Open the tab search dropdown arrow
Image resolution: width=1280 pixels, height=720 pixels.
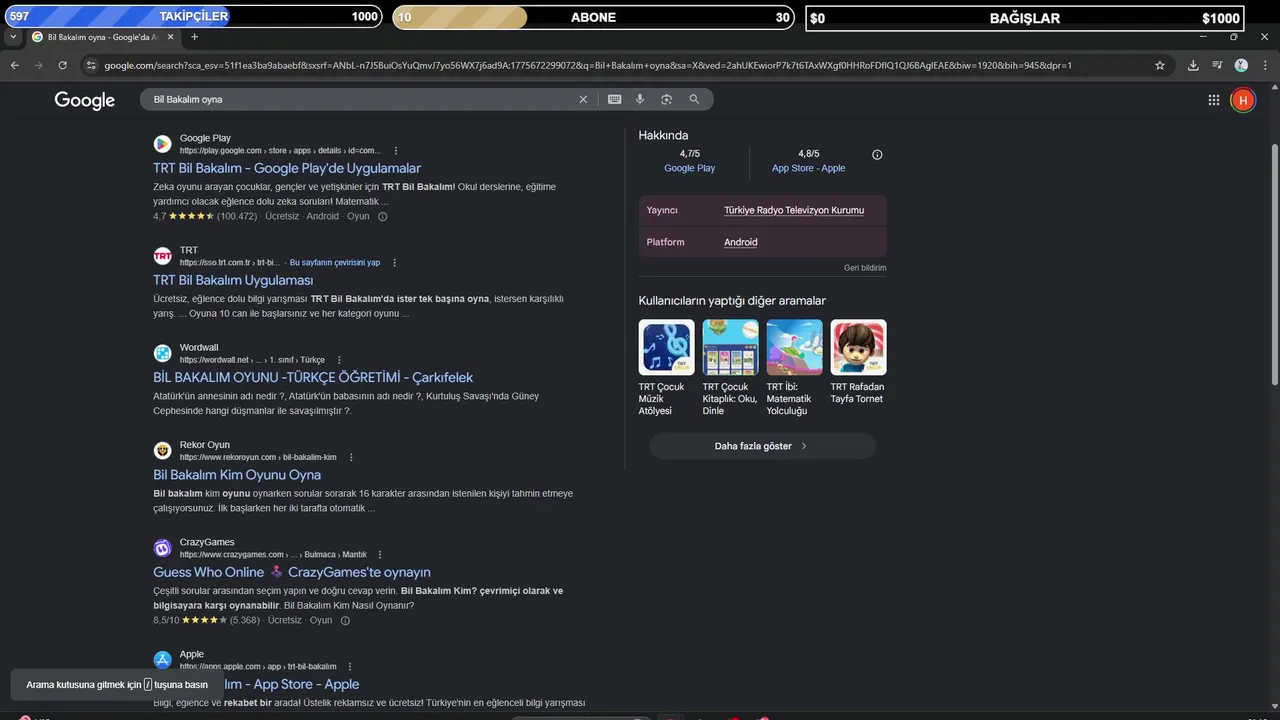point(12,37)
